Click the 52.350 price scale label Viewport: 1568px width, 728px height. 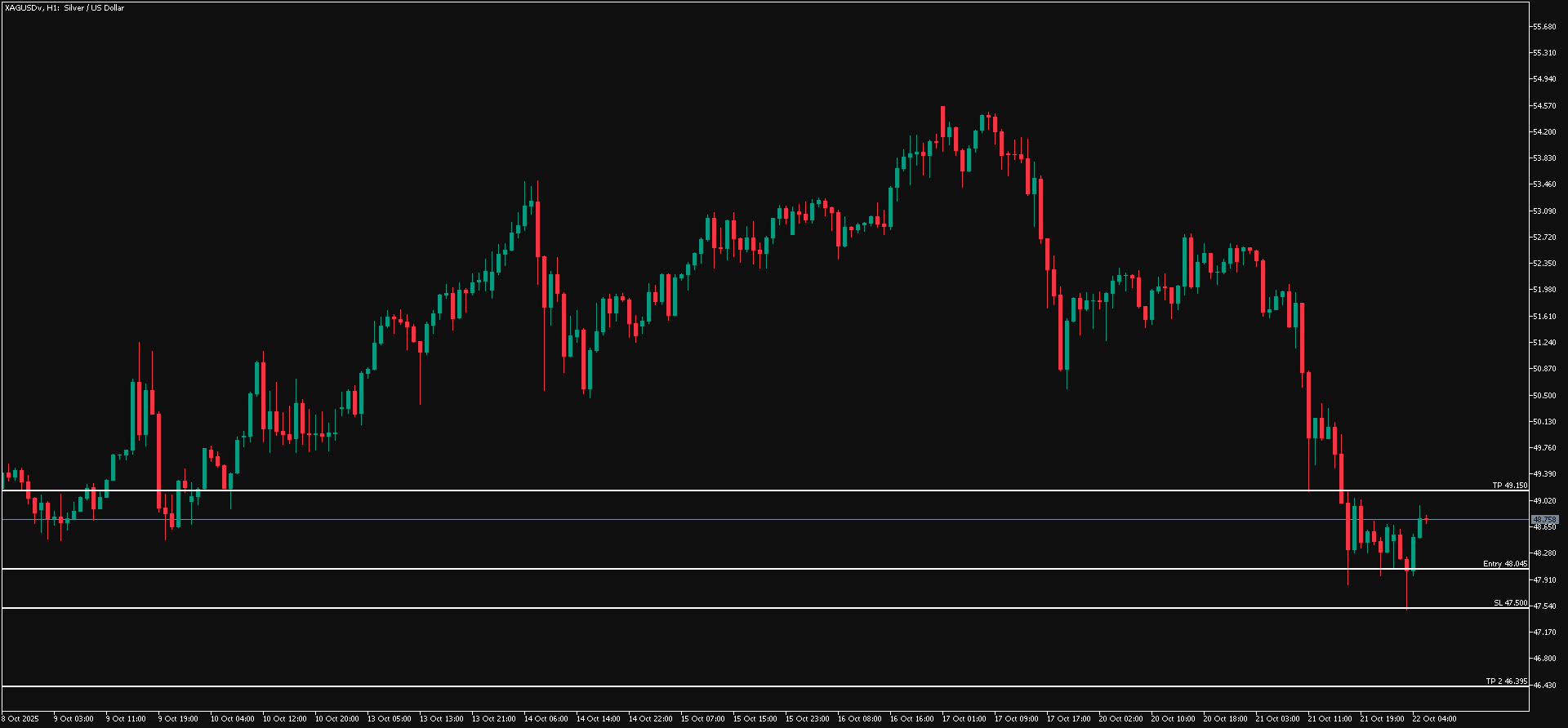[x=1544, y=264]
